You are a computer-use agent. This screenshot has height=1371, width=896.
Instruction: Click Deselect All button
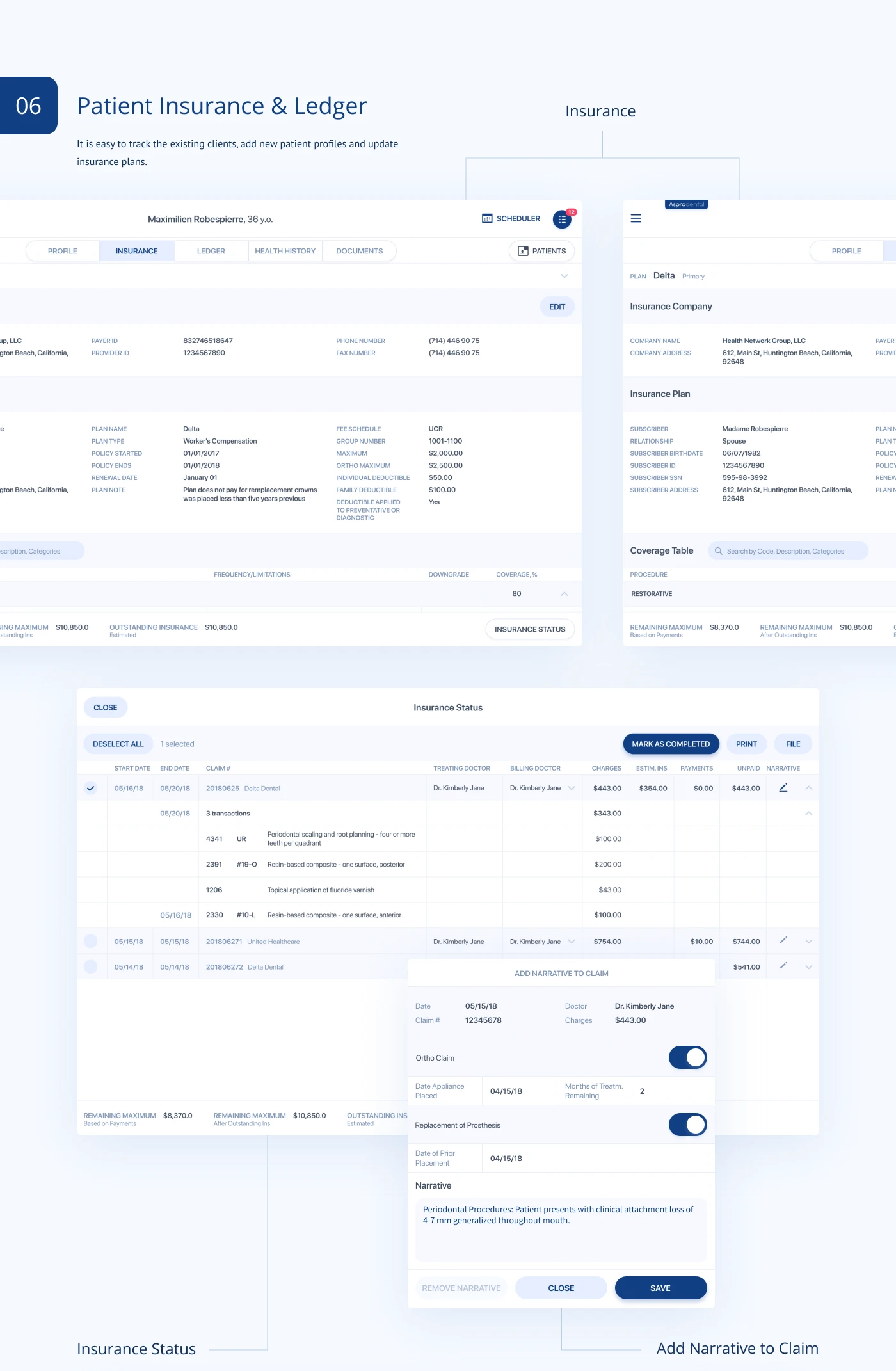(118, 744)
